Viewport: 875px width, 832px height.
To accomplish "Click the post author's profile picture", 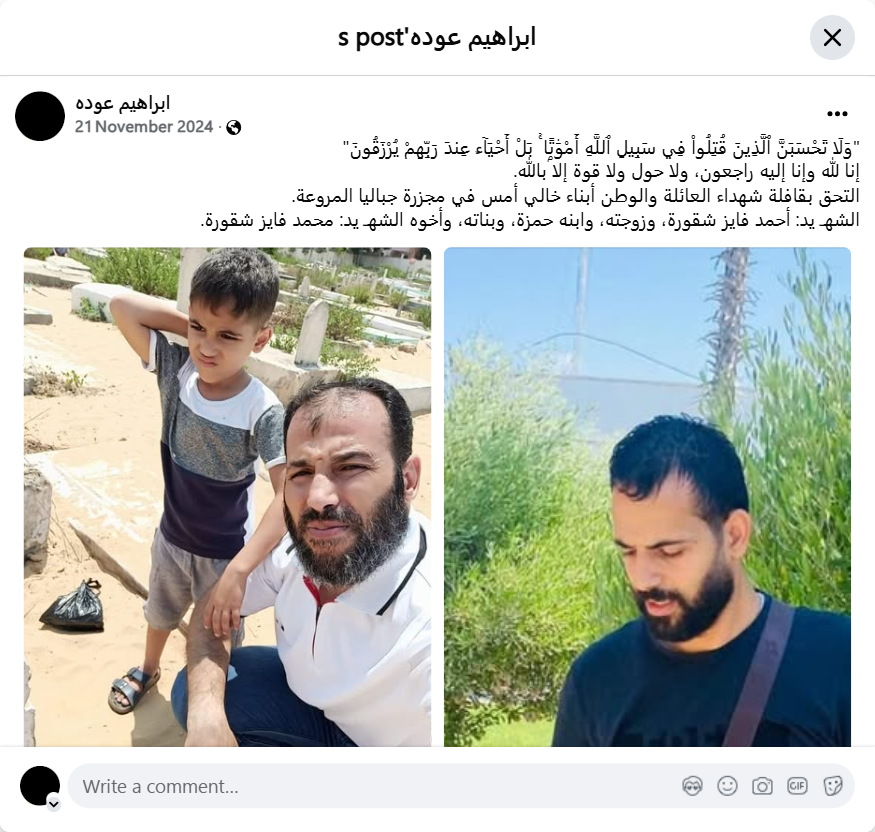I will [40, 116].
